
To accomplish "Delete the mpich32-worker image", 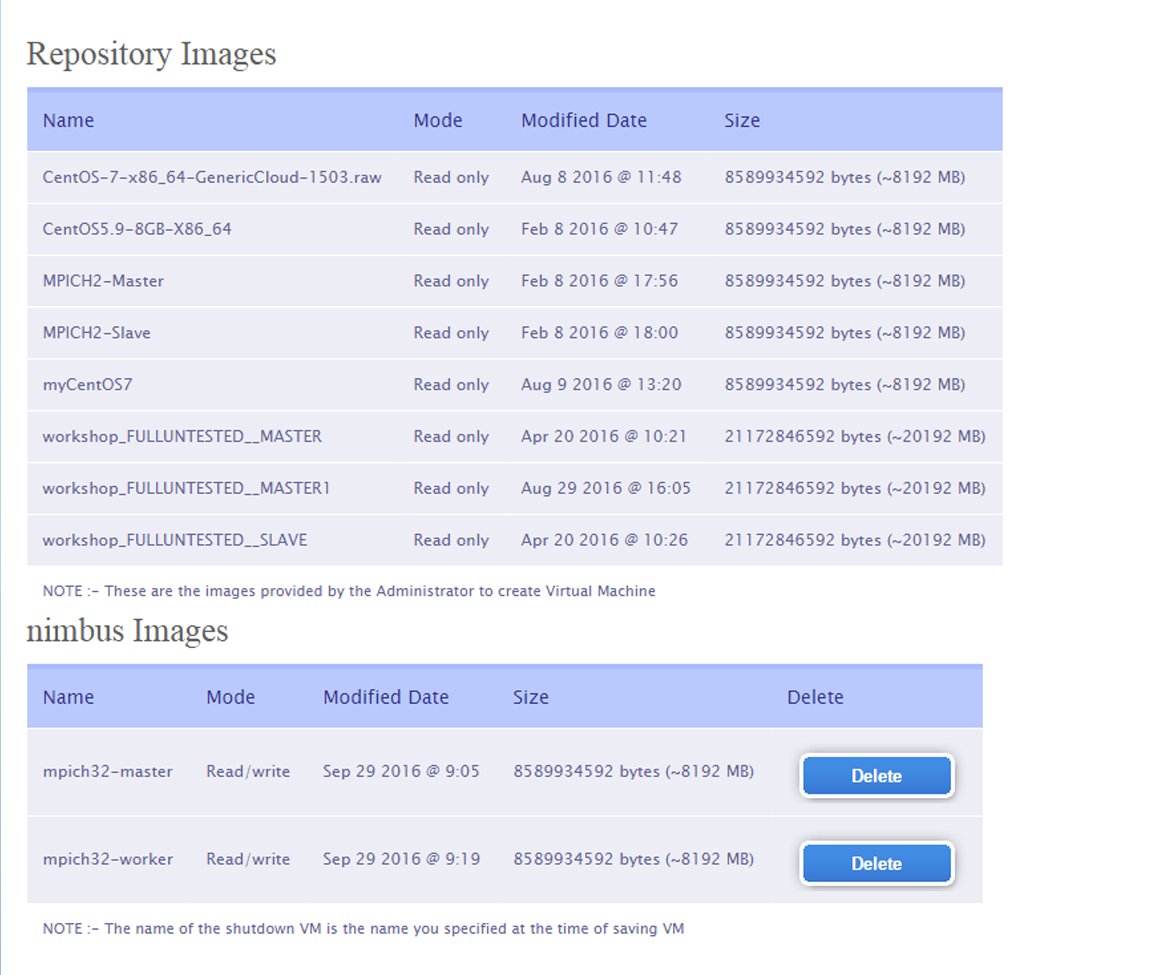I will (x=876, y=864).
